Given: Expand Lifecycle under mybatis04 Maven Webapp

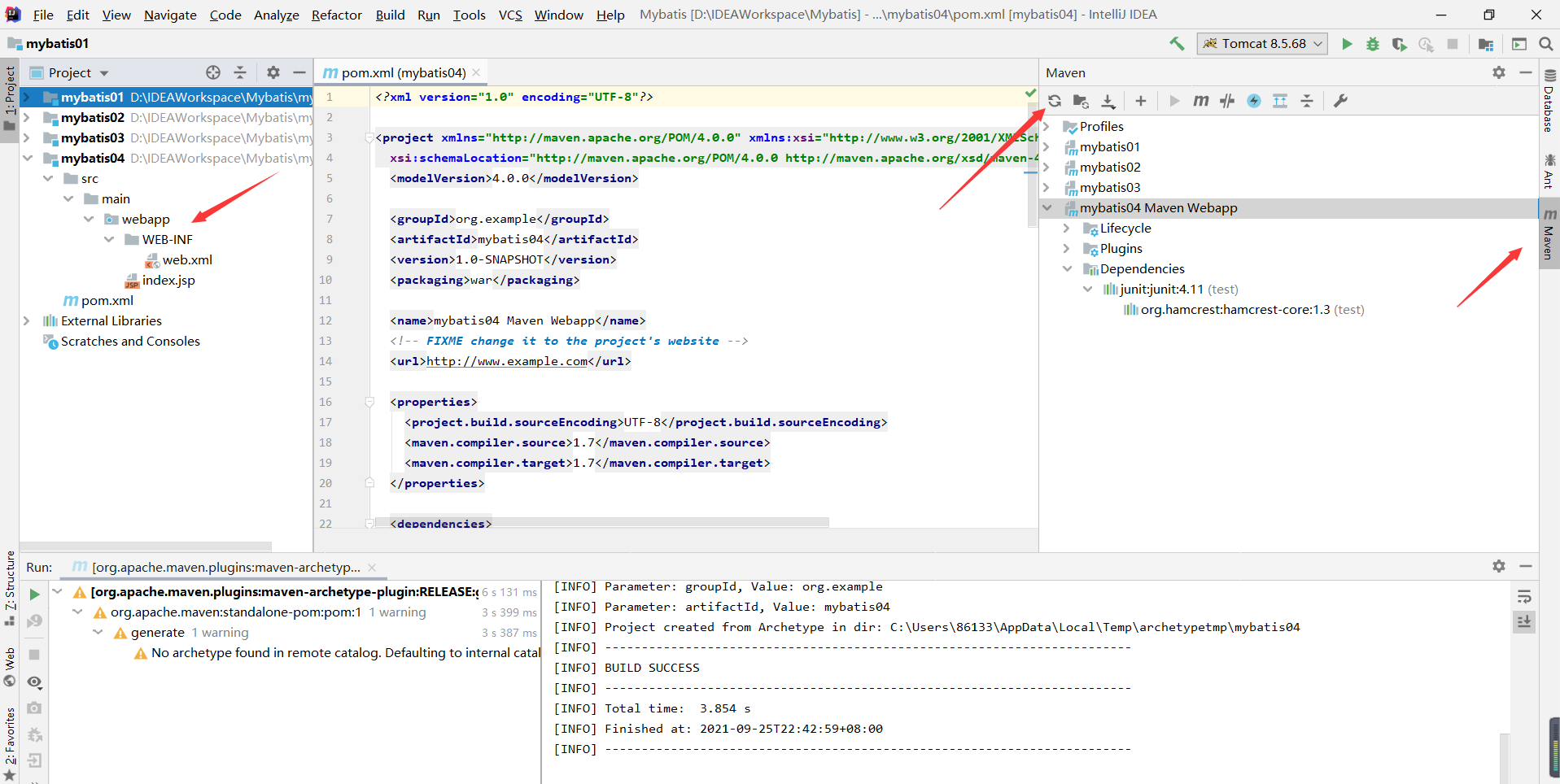Looking at the screenshot, I should coord(1067,229).
